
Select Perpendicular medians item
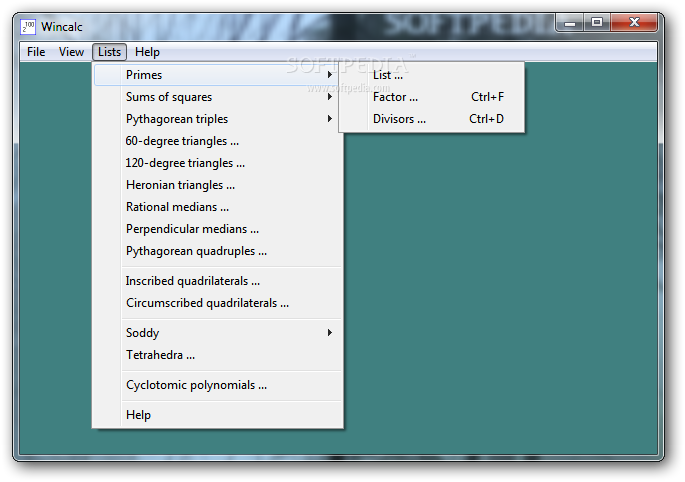[217, 229]
